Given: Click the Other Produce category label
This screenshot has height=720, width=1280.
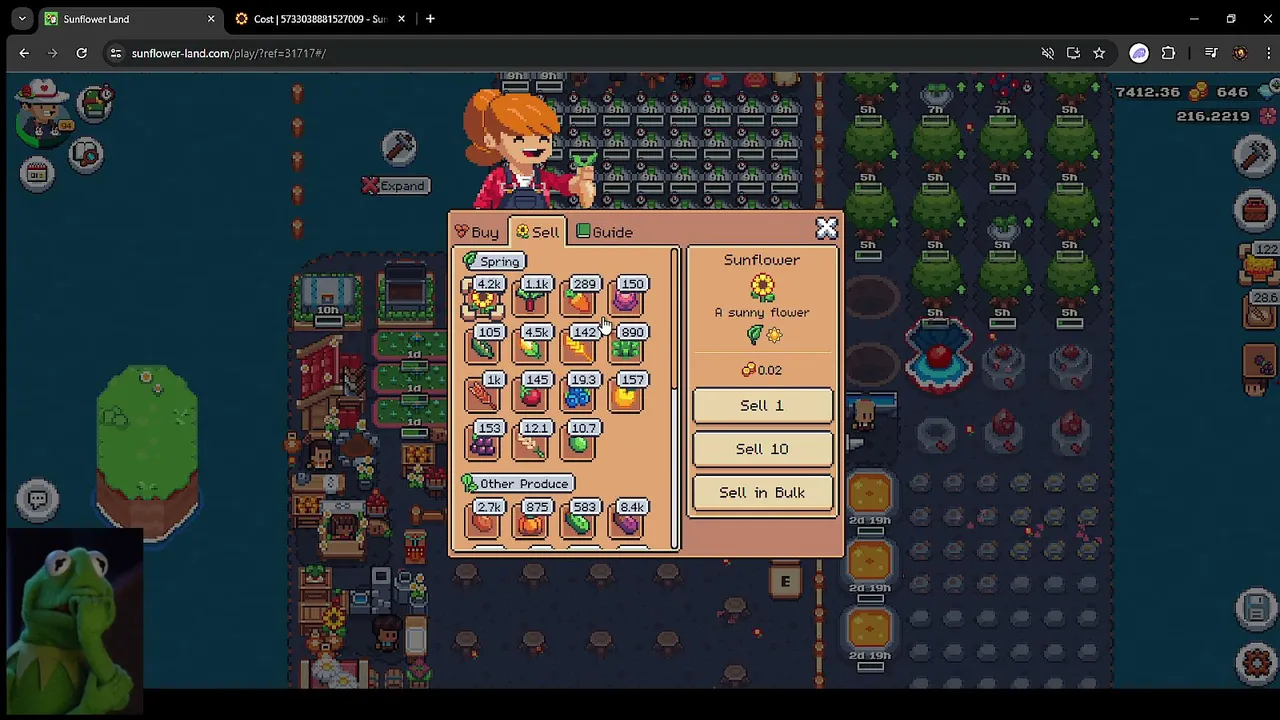Looking at the screenshot, I should [x=517, y=484].
